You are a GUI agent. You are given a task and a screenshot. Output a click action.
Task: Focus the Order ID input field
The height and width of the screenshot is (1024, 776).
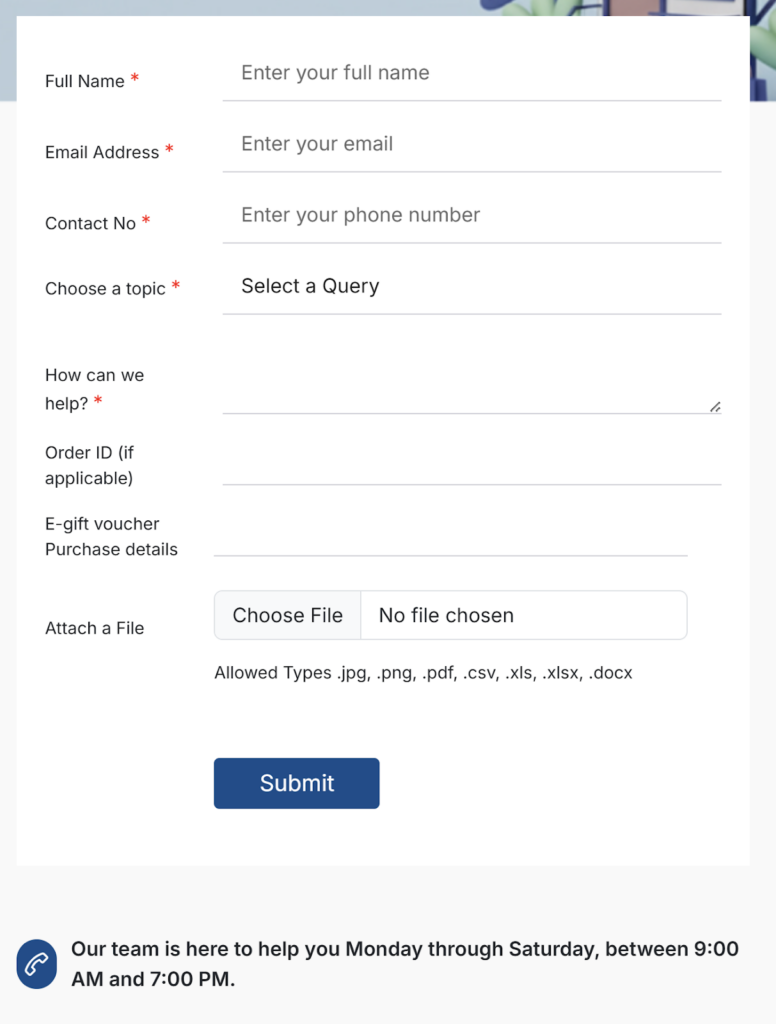pos(471,464)
